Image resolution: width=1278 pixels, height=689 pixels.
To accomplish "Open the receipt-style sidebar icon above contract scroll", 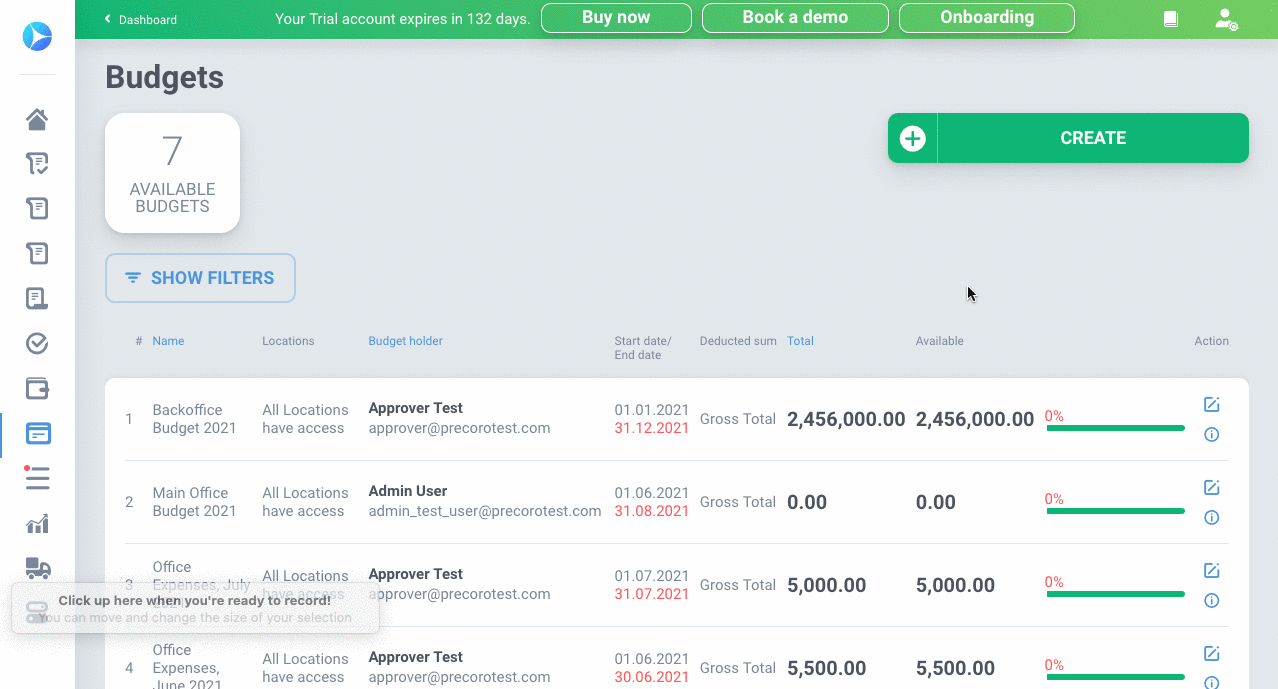I will tap(37, 254).
